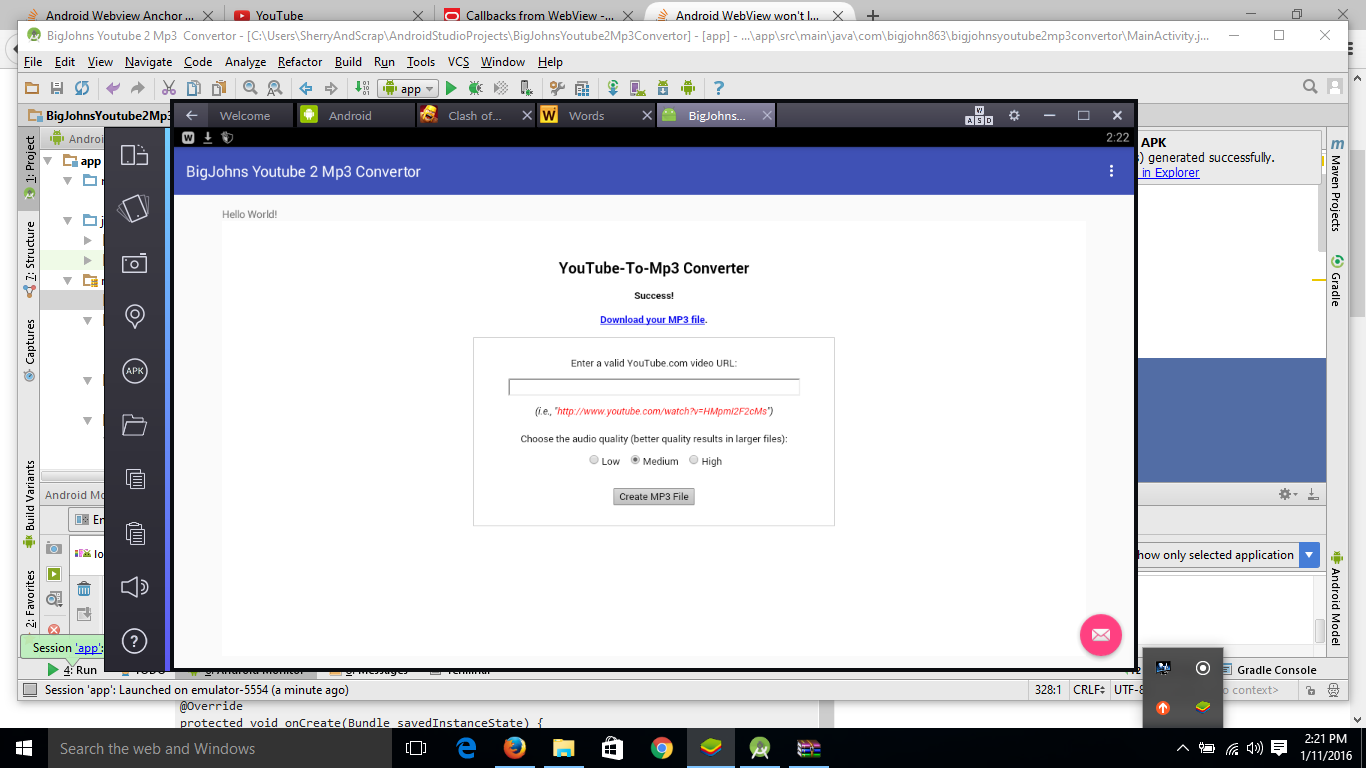The height and width of the screenshot is (768, 1366).
Task: Select the High audio quality radio button
Action: coord(694,460)
